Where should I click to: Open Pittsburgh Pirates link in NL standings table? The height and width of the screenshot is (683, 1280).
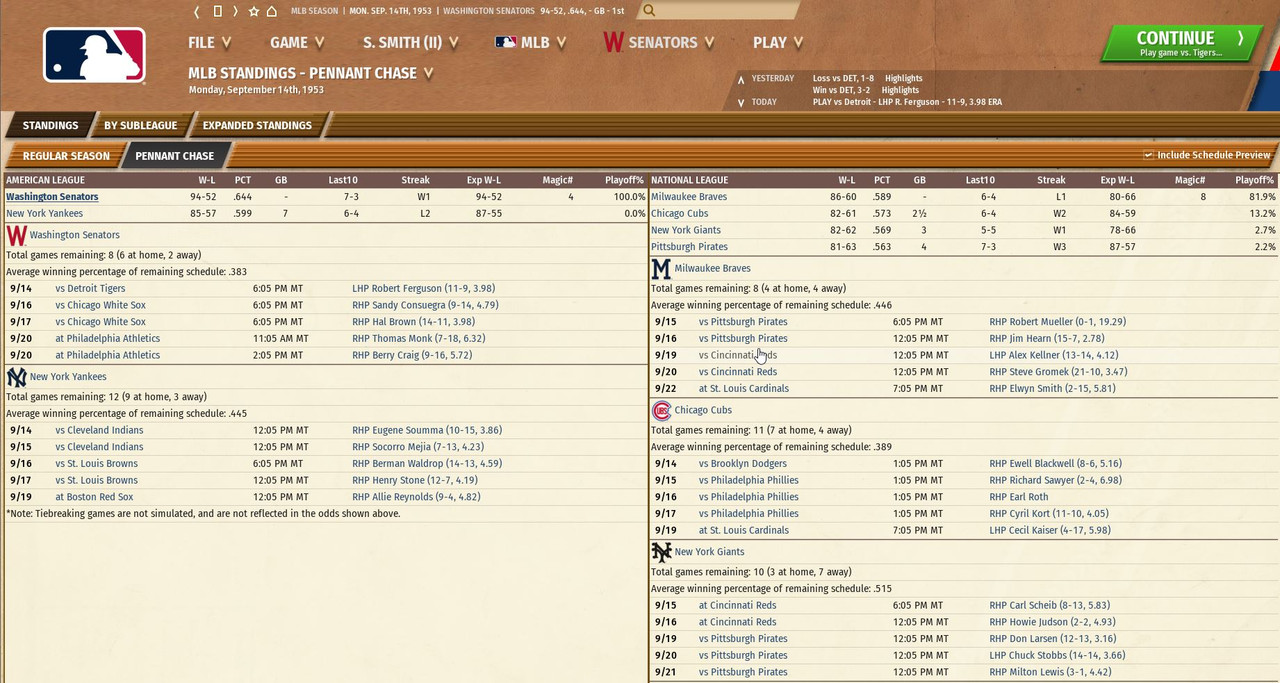tap(689, 247)
